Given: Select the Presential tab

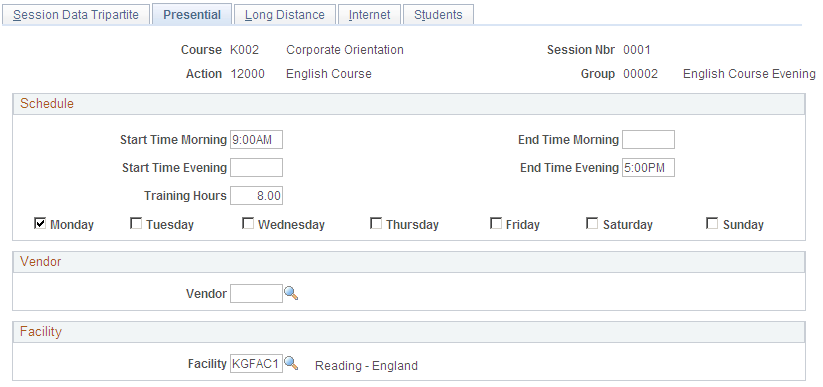Looking at the screenshot, I should click(192, 15).
